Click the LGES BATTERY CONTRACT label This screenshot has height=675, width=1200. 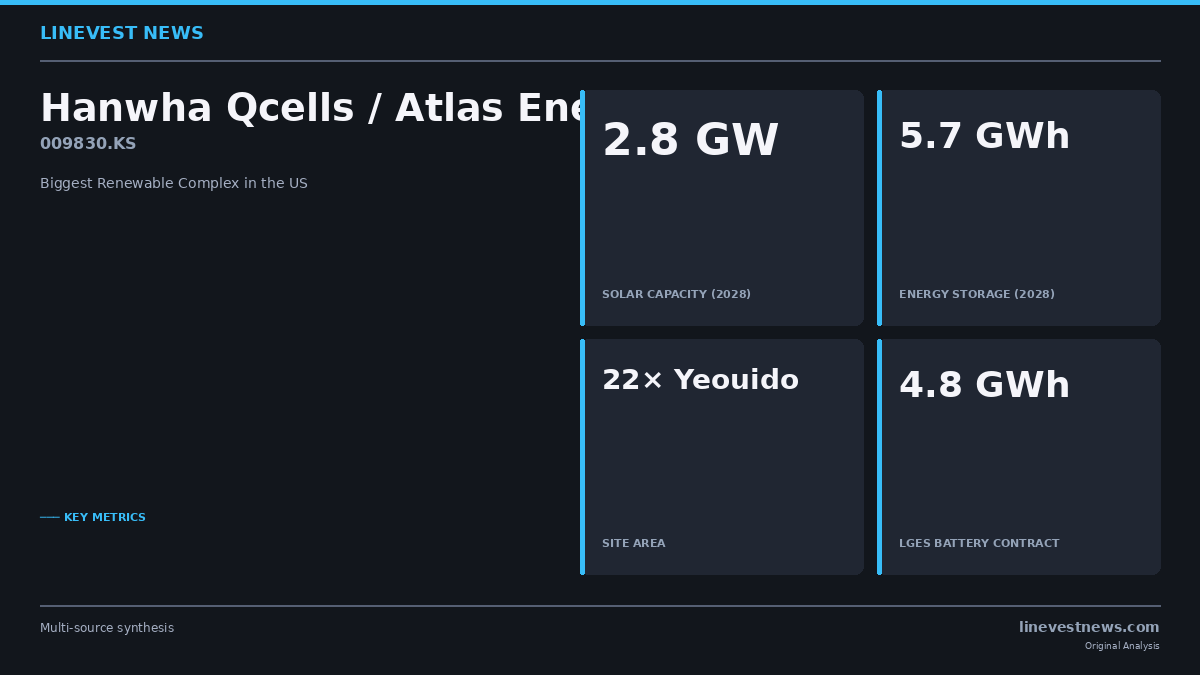click(979, 544)
